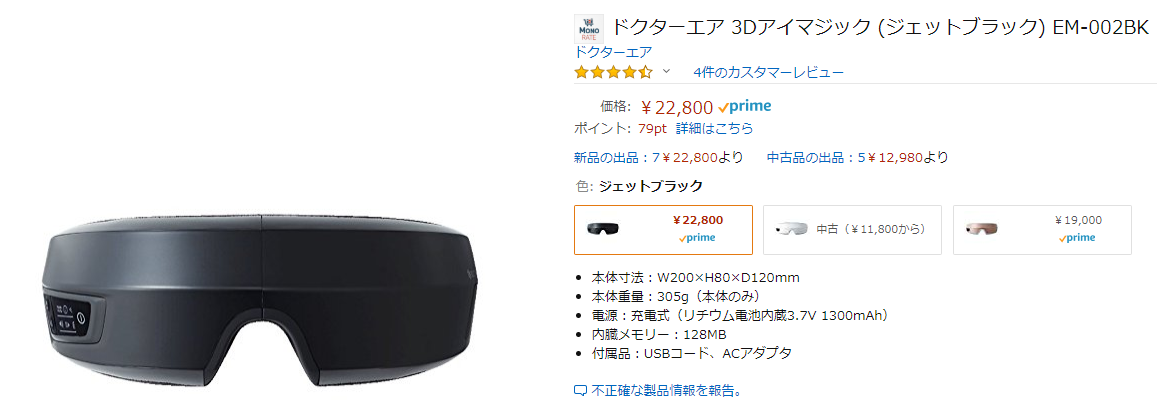Click the rose gold eye massager swatch image
1157x407 pixels.
[980, 229]
